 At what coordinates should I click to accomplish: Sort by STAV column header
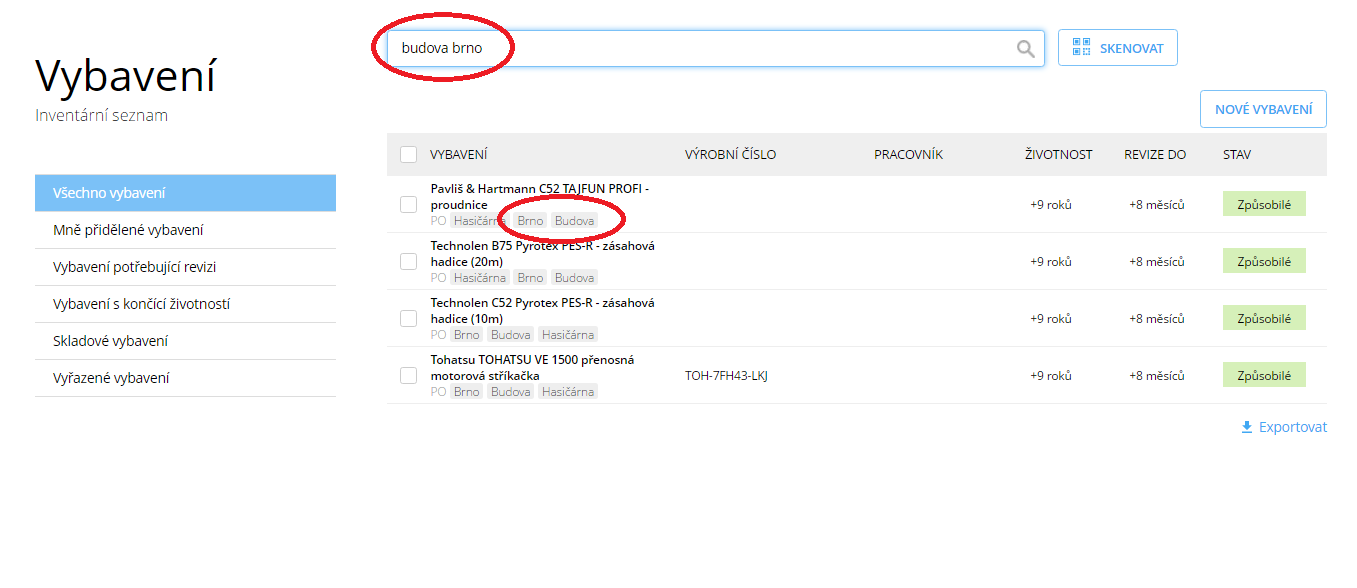pos(1237,155)
